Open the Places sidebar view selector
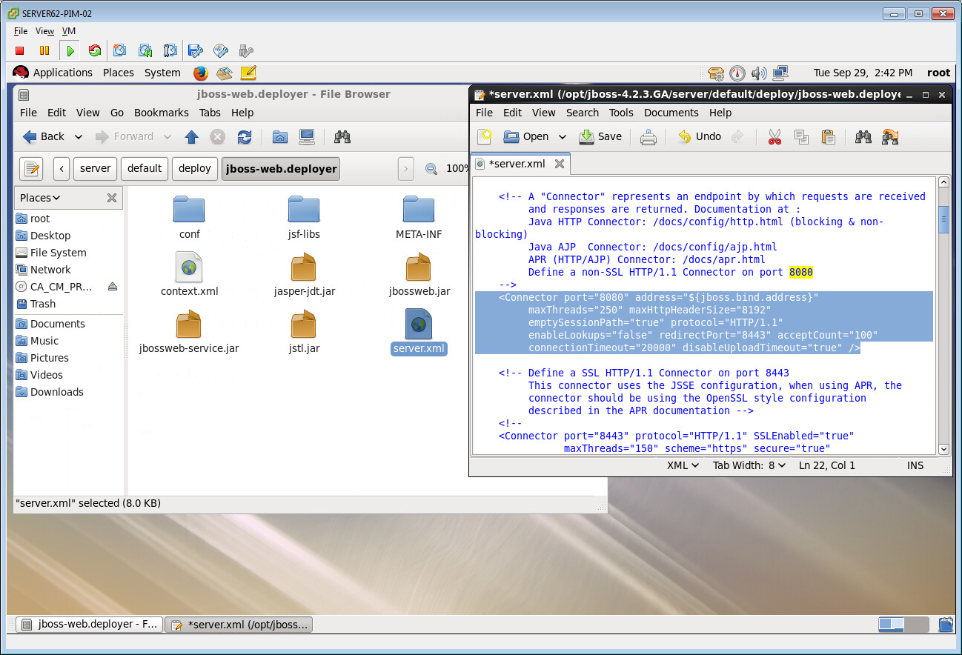This screenshot has height=655, width=962. coord(40,198)
